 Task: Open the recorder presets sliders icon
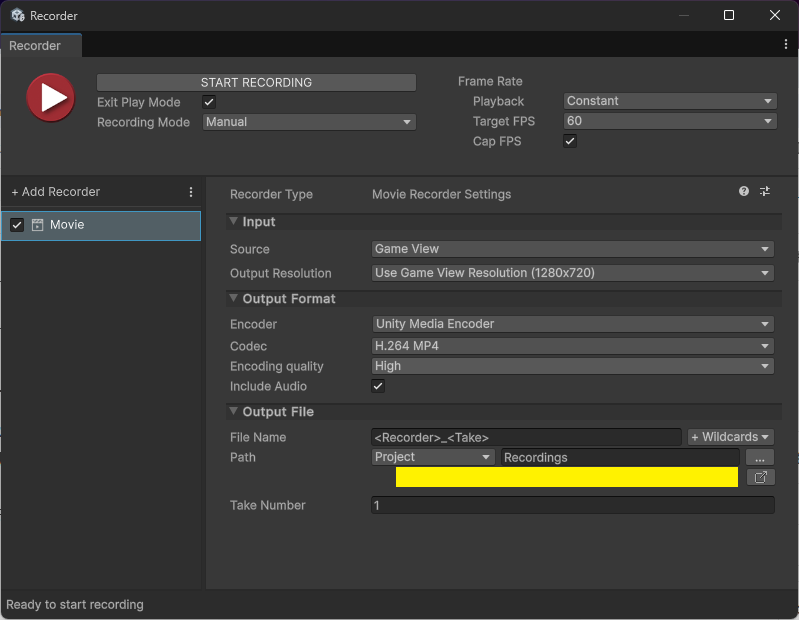coord(765,191)
